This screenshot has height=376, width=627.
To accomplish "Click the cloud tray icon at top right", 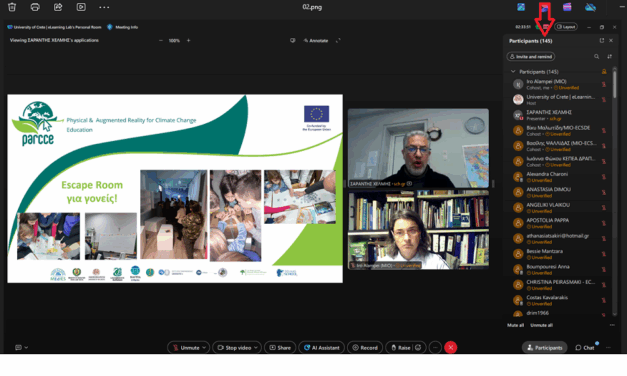I will [x=590, y=7].
